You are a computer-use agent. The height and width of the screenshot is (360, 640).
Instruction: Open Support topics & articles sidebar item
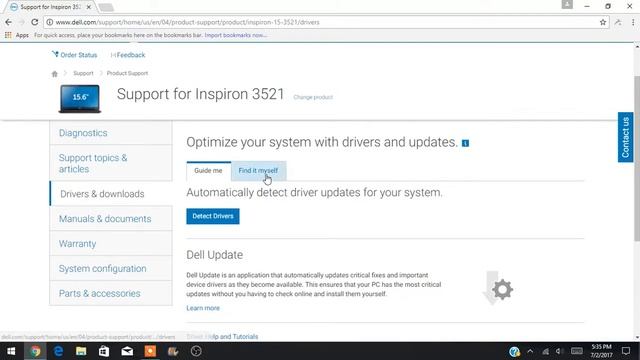pos(111,163)
